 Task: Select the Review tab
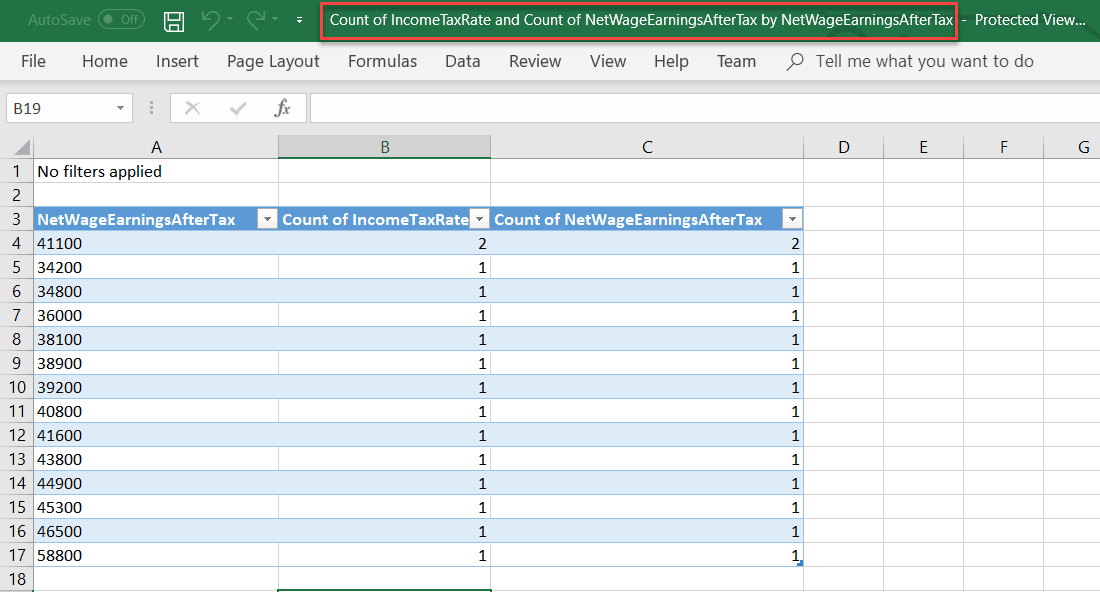(x=534, y=61)
